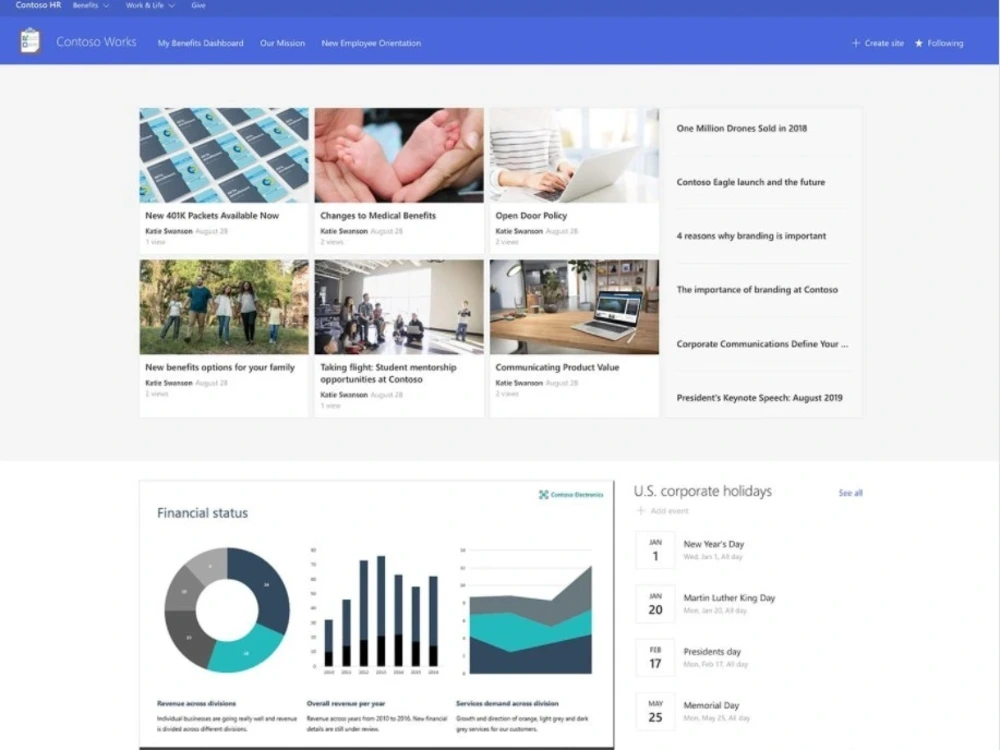Open the Open Door Policy headline
This screenshot has width=1000, height=750.
(x=531, y=216)
